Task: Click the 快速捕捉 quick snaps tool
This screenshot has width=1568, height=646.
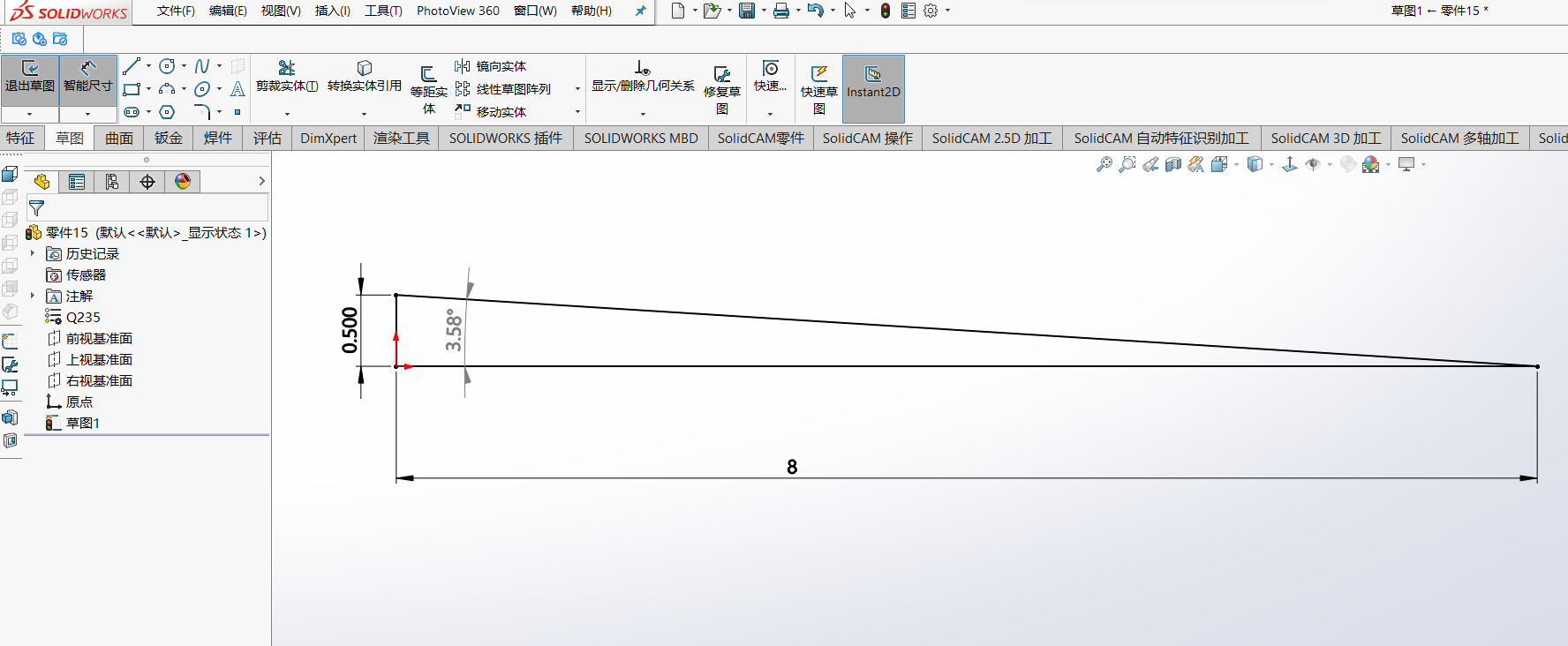Action: pos(770,77)
